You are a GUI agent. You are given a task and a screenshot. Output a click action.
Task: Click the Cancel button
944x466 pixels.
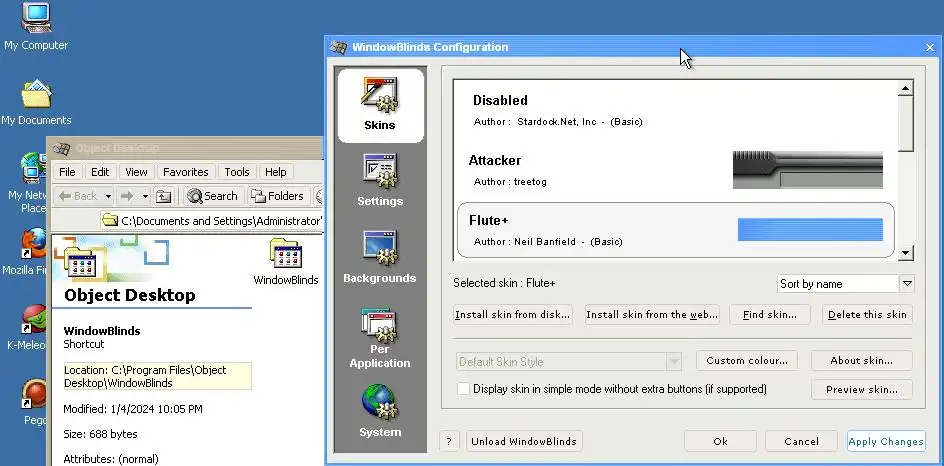801,441
